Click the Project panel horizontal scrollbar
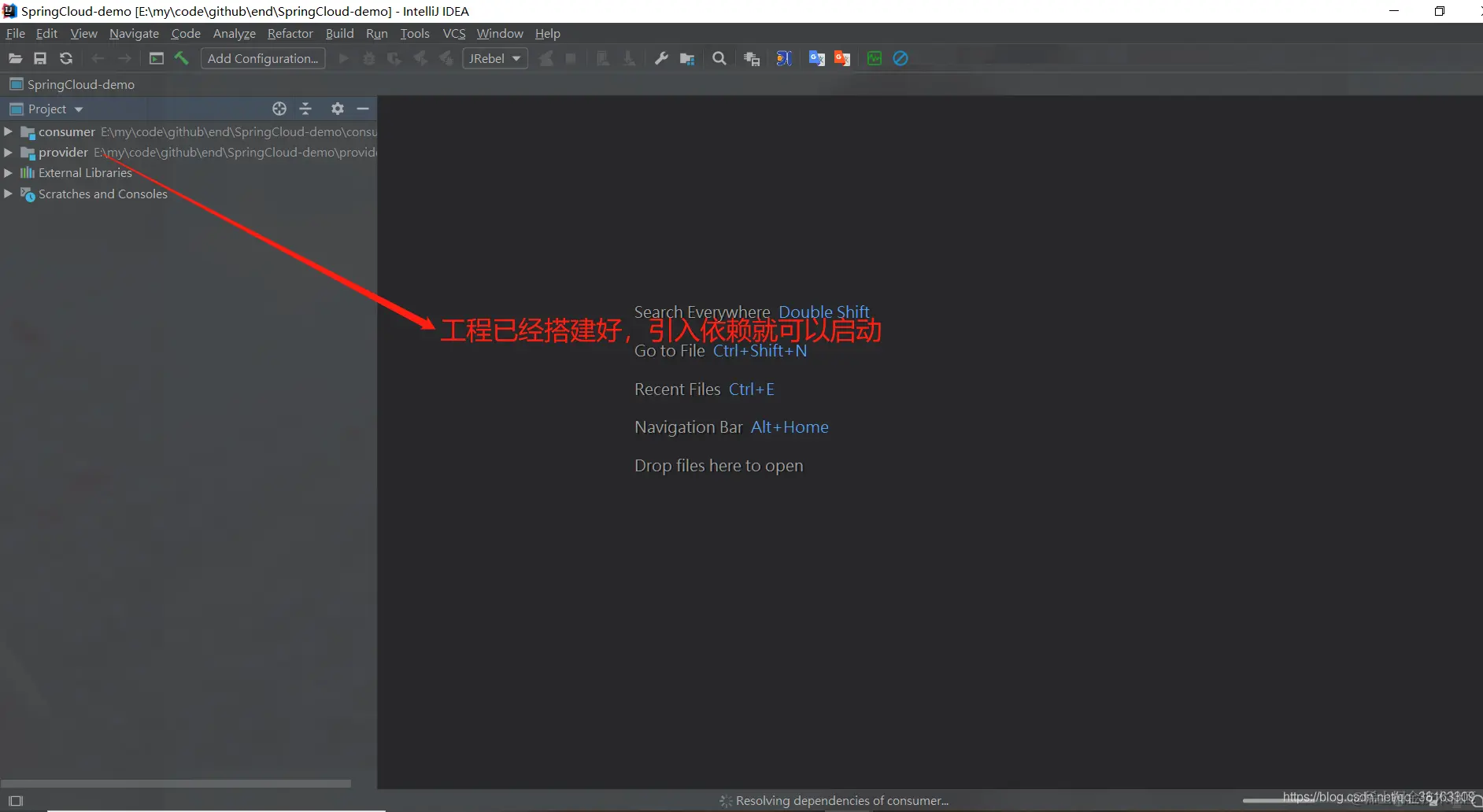1483x812 pixels. pyautogui.click(x=176, y=783)
